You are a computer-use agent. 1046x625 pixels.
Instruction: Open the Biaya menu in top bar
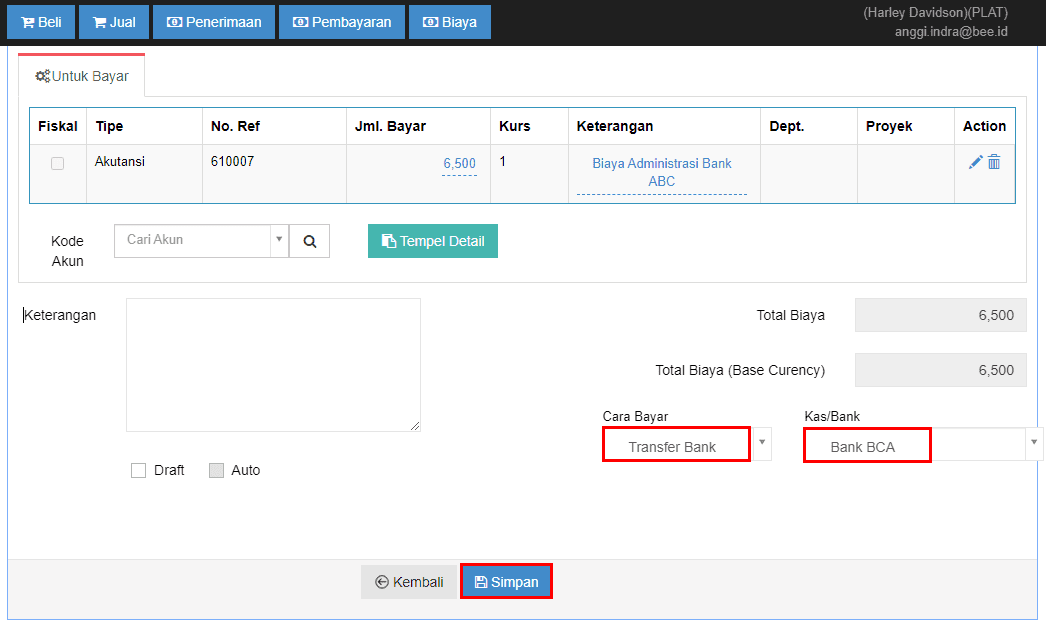450,22
